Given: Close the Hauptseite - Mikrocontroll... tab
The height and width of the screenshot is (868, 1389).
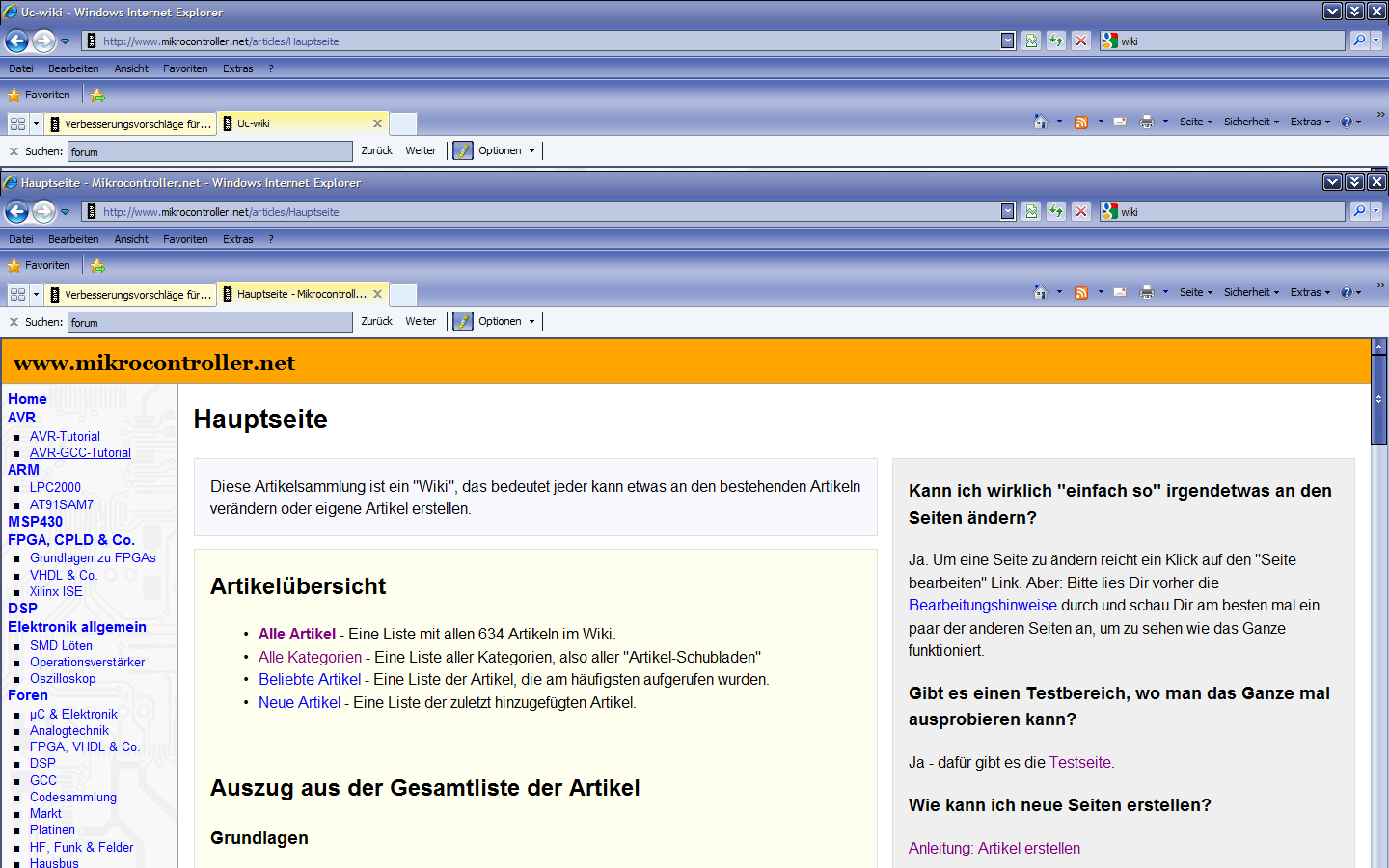Looking at the screenshot, I should [377, 294].
